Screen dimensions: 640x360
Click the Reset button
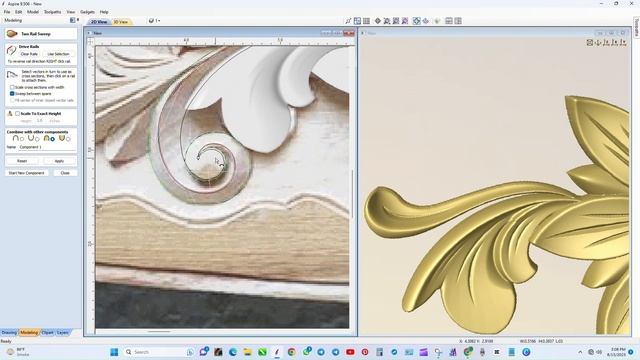click(x=22, y=161)
